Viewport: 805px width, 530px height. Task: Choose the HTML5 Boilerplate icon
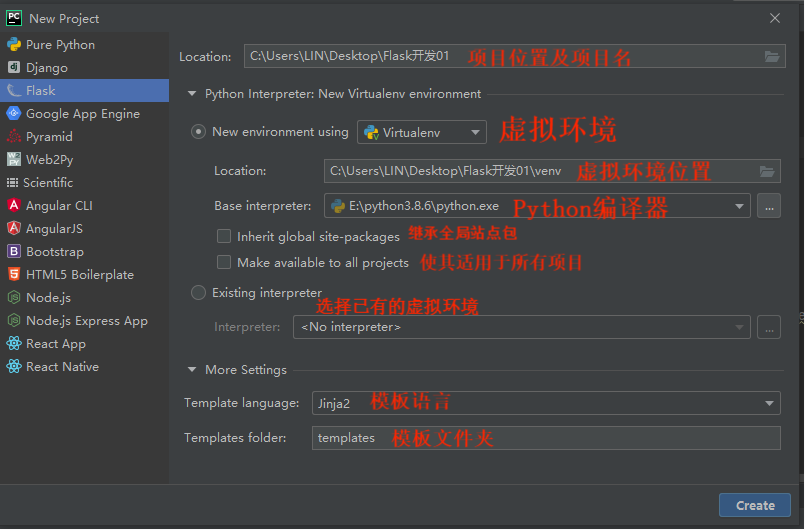(x=14, y=275)
